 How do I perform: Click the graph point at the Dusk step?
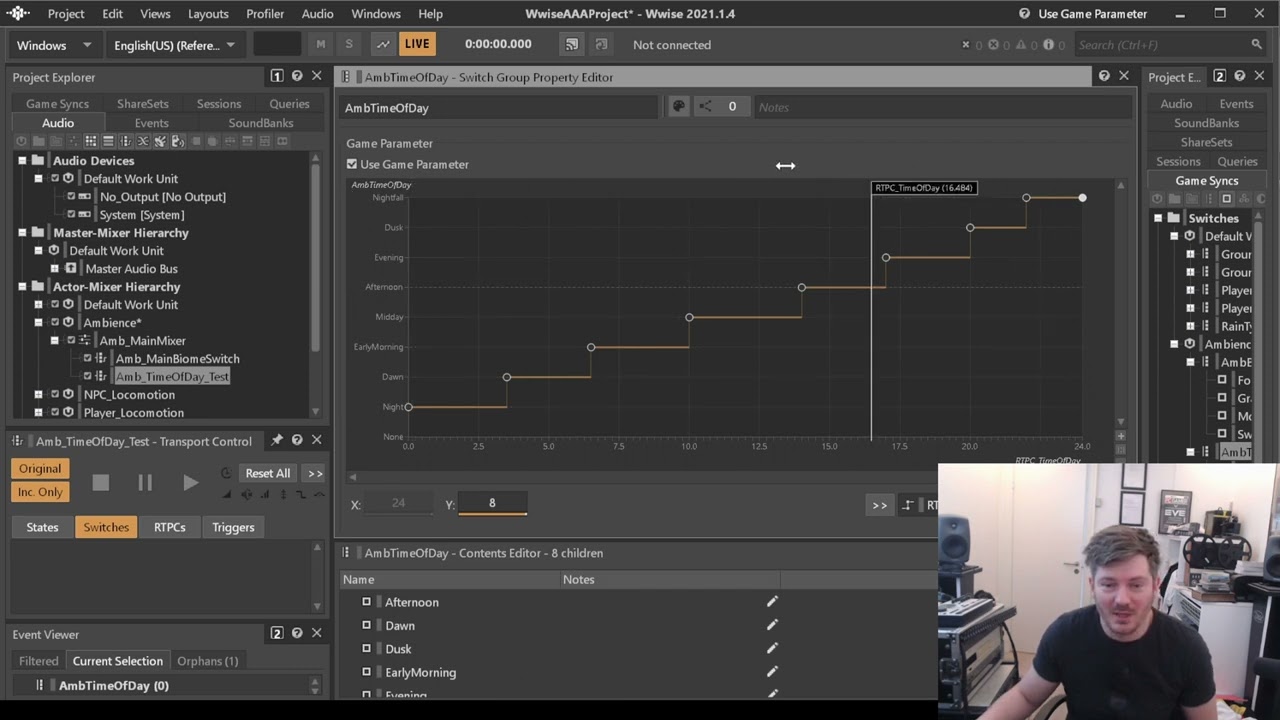click(970, 228)
